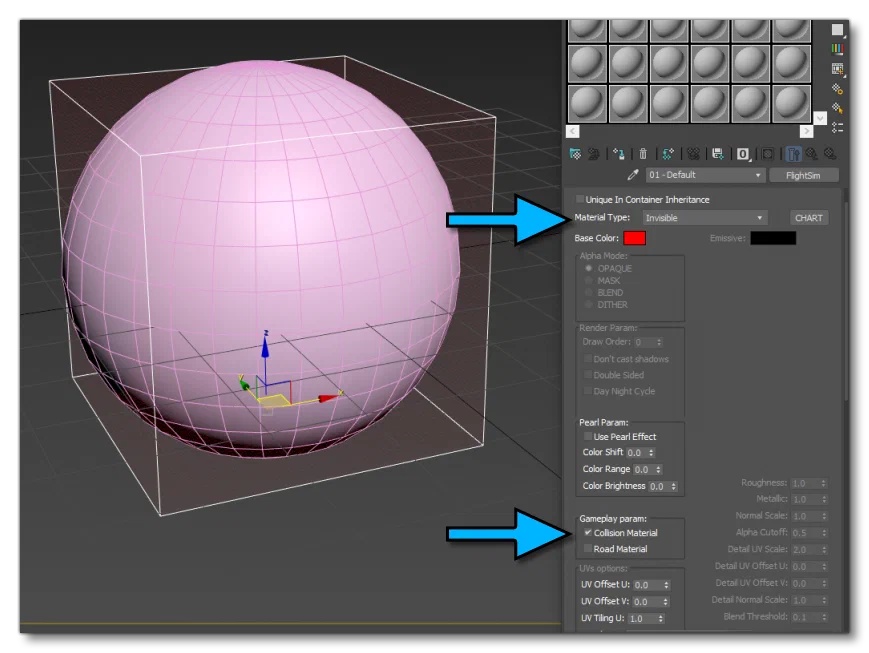Adjust the Color Shift spinner arrows
869x653 pixels.
(651, 453)
